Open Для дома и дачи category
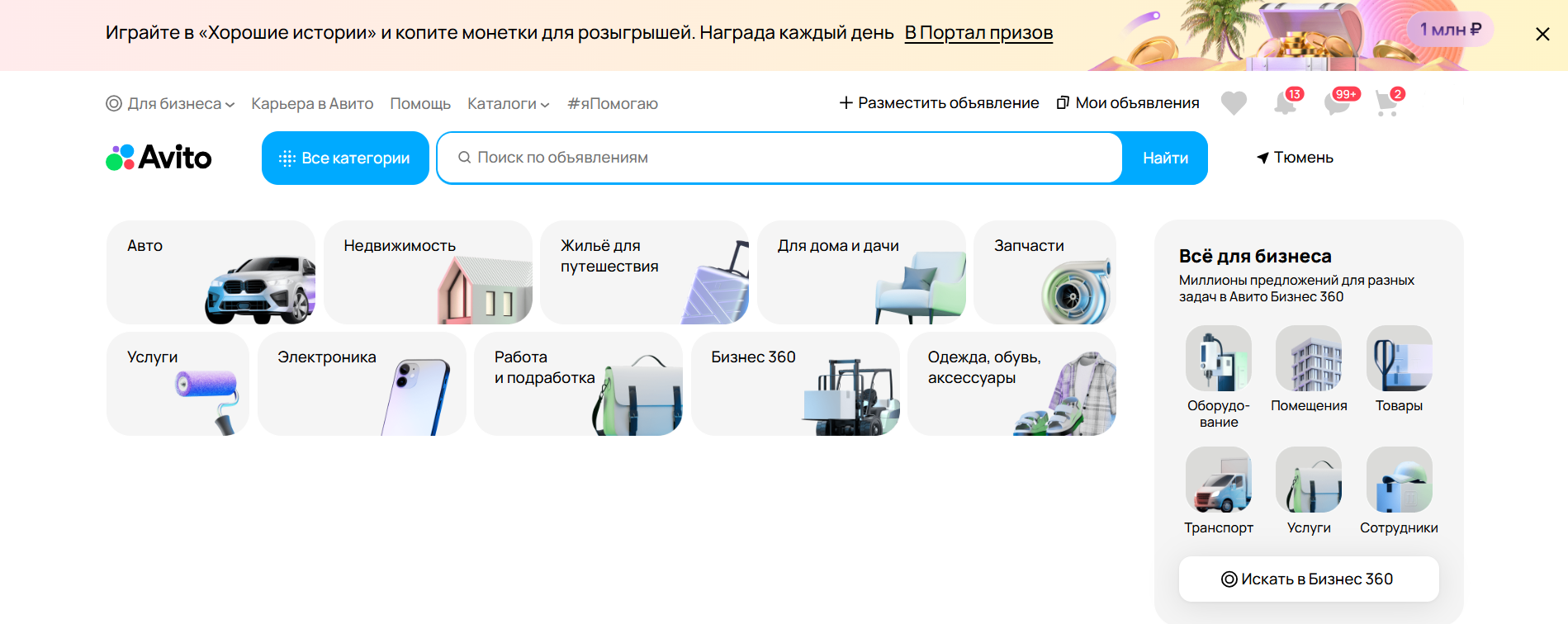Viewport: 1568px width, 624px height. tap(861, 272)
